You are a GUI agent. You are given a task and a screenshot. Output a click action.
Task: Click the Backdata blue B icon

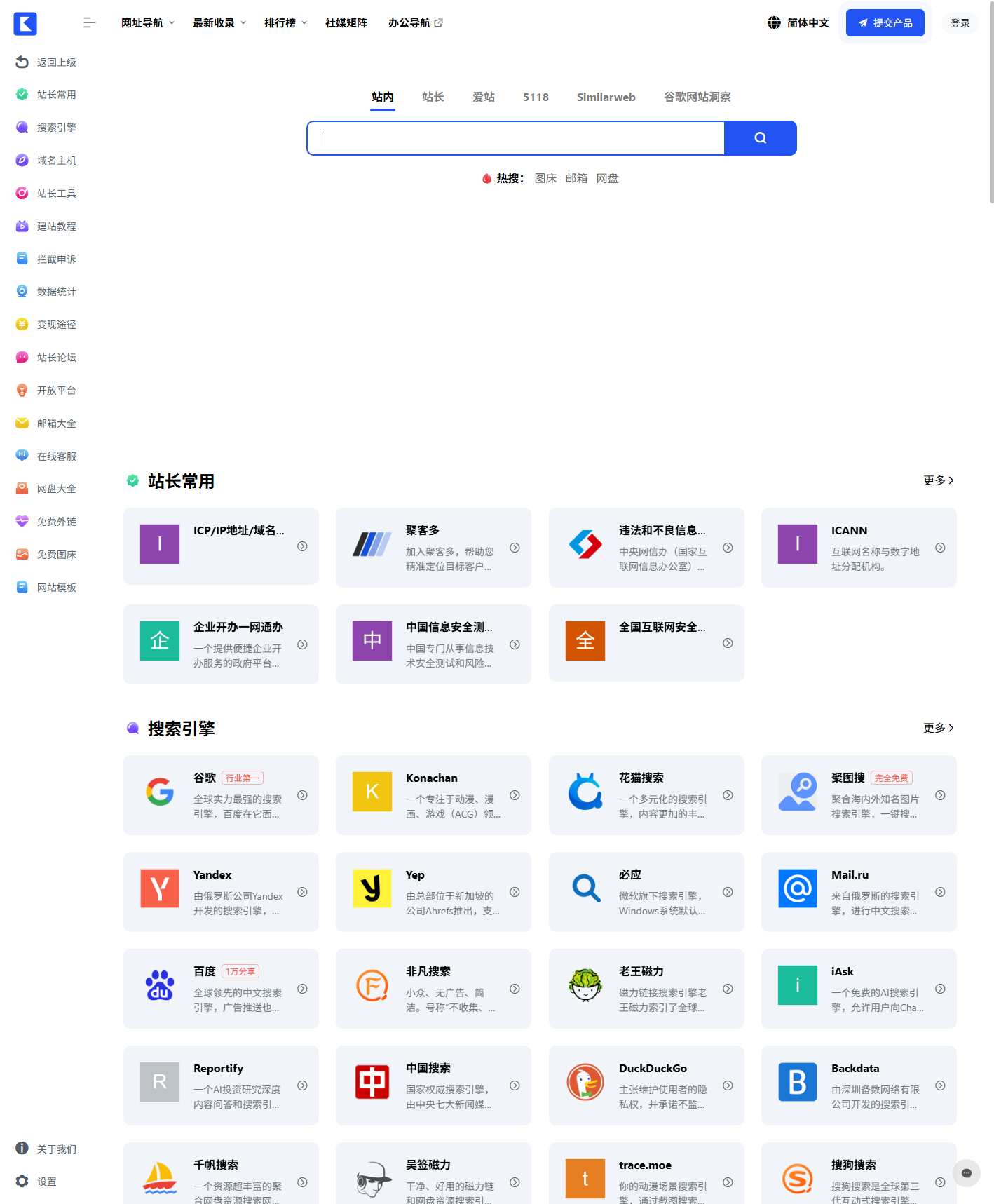point(798,1082)
